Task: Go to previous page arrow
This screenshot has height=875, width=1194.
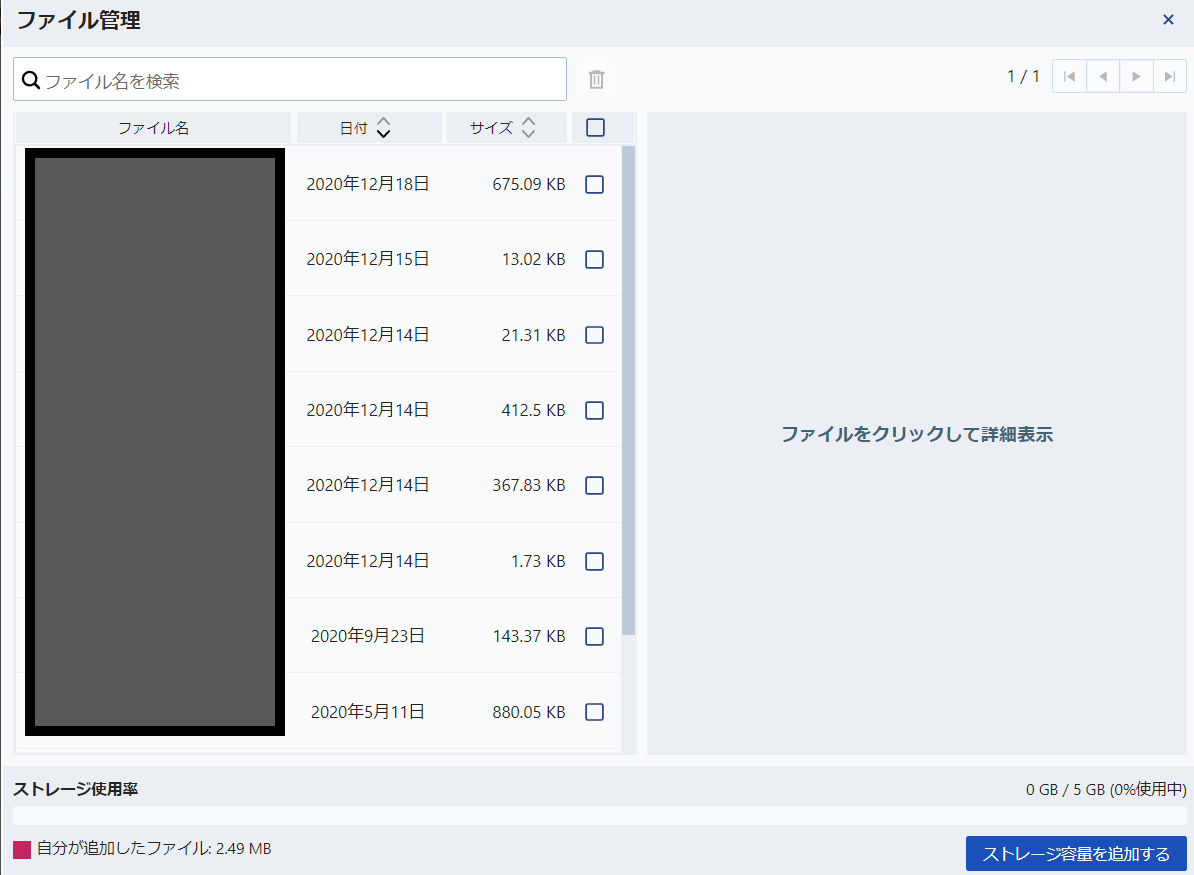Action: point(1103,76)
